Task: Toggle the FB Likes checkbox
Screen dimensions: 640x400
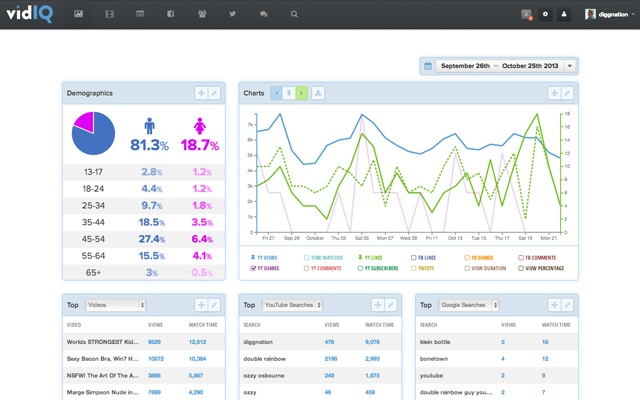Action: (x=414, y=257)
